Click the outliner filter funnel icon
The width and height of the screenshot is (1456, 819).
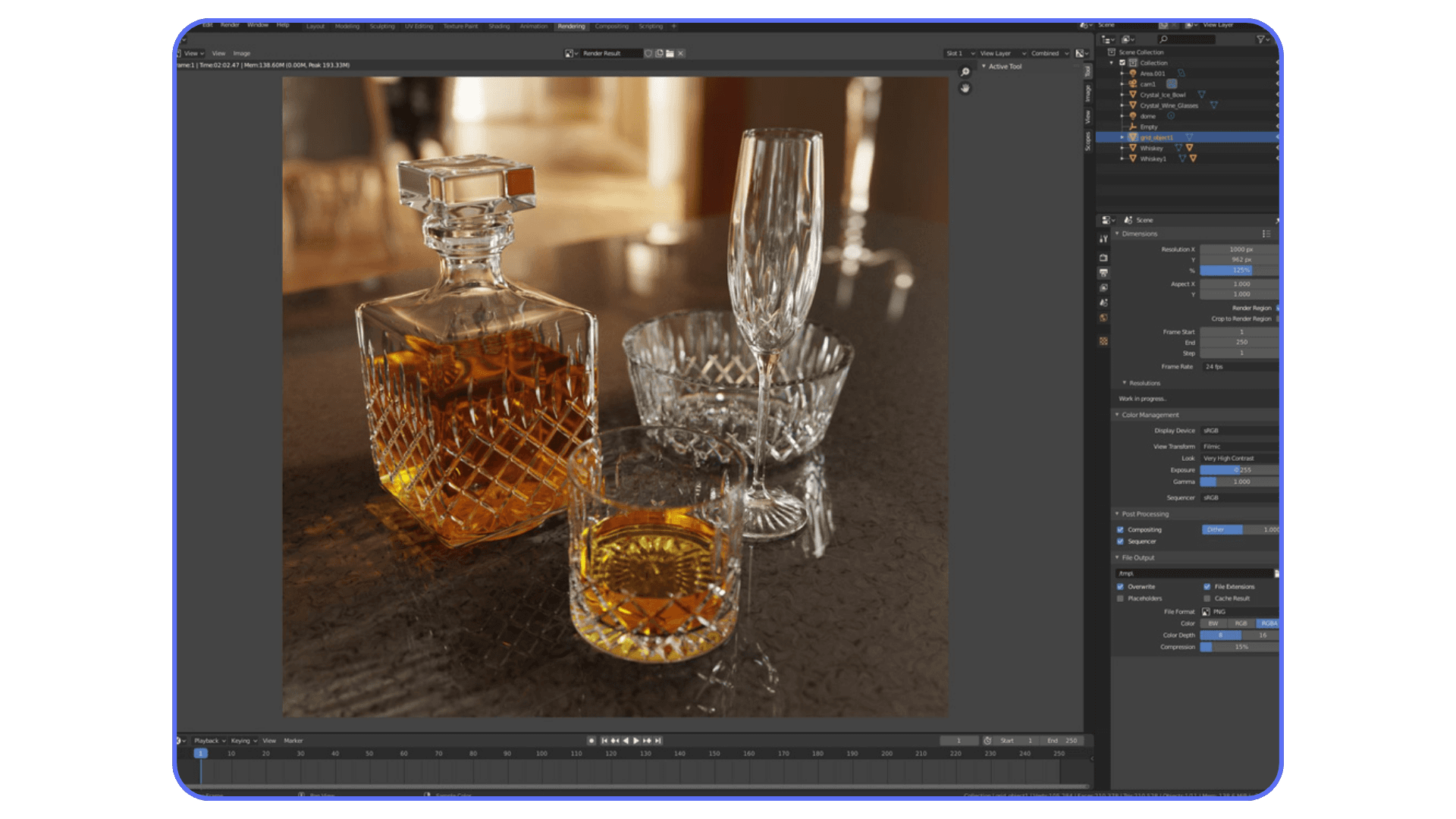(1261, 39)
